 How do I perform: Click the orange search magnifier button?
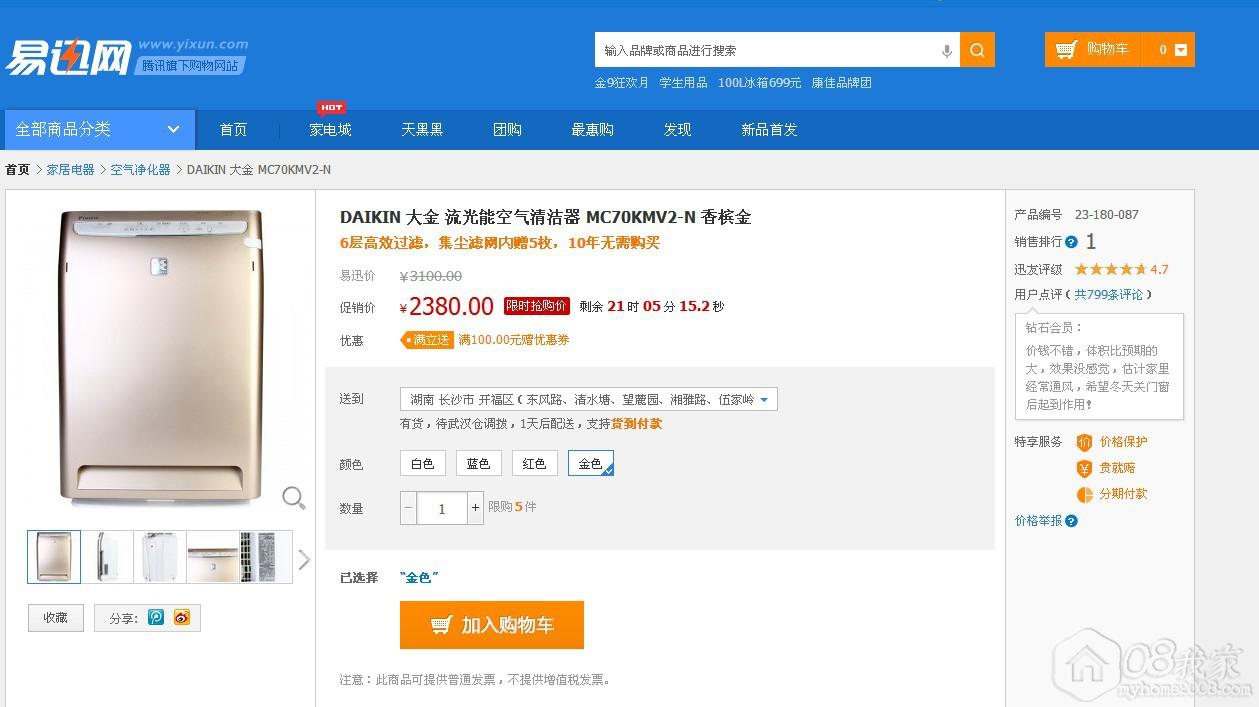pyautogui.click(x=977, y=50)
